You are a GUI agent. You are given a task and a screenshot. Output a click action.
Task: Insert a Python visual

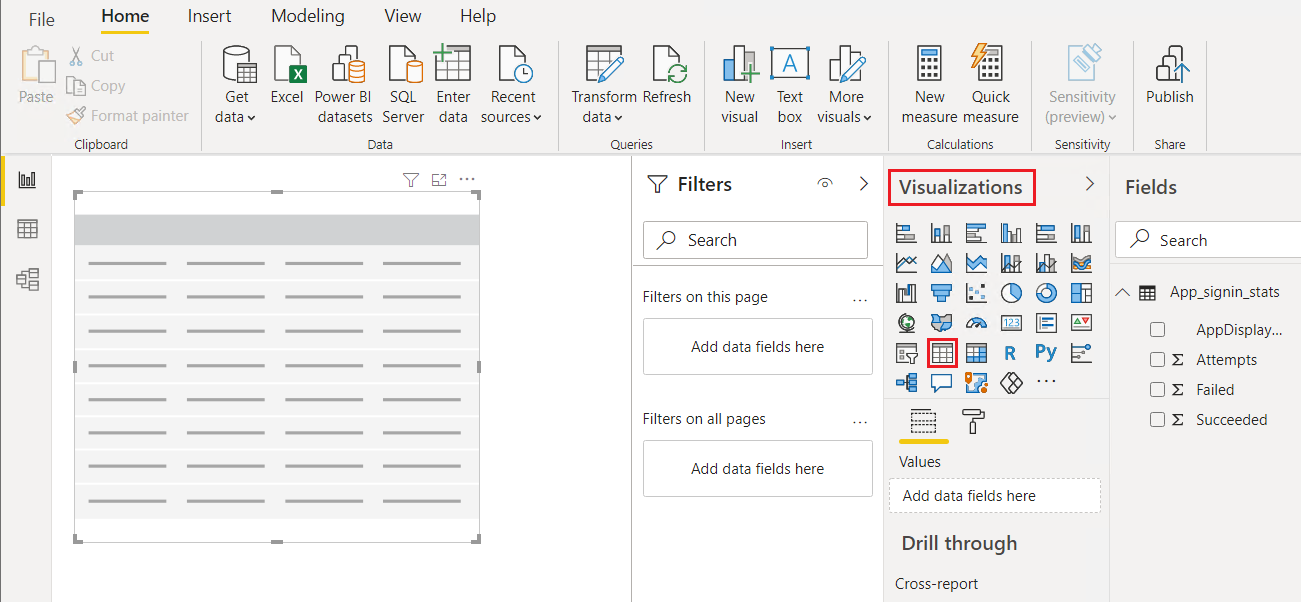pos(1046,352)
